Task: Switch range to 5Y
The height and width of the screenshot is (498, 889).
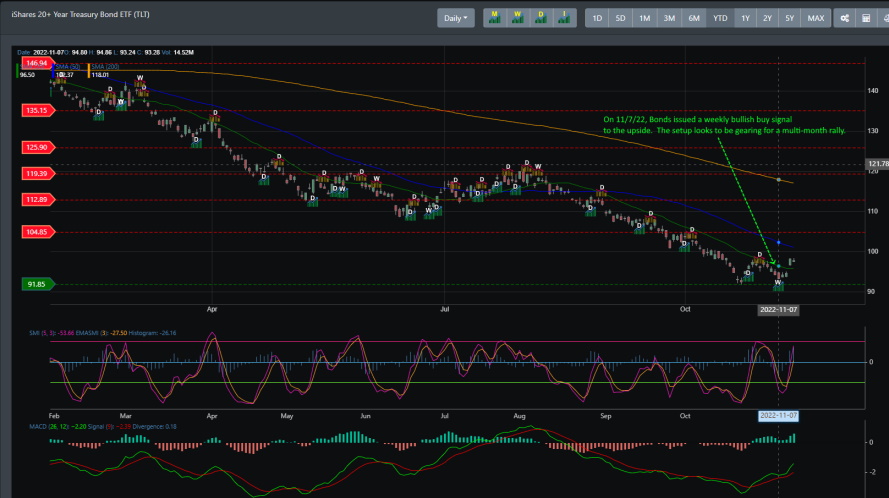Action: (x=789, y=18)
